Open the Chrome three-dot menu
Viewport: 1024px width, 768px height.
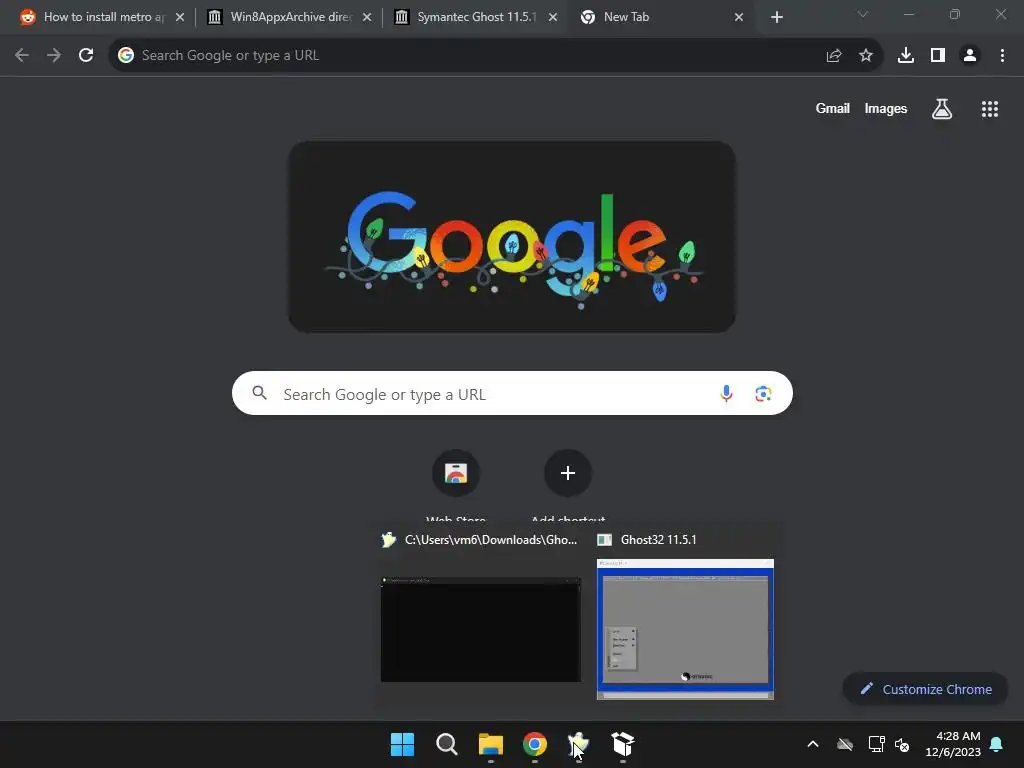[x=1002, y=56]
